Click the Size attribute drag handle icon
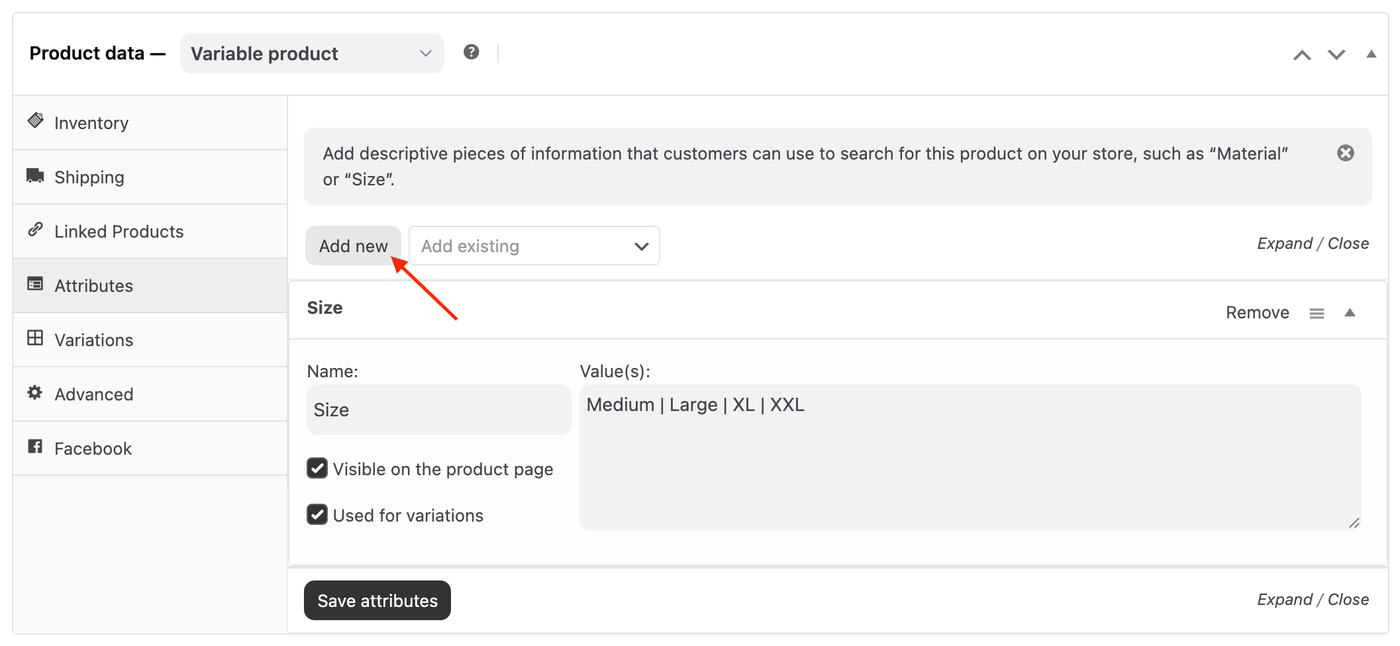The image size is (1400, 646). 1317,313
